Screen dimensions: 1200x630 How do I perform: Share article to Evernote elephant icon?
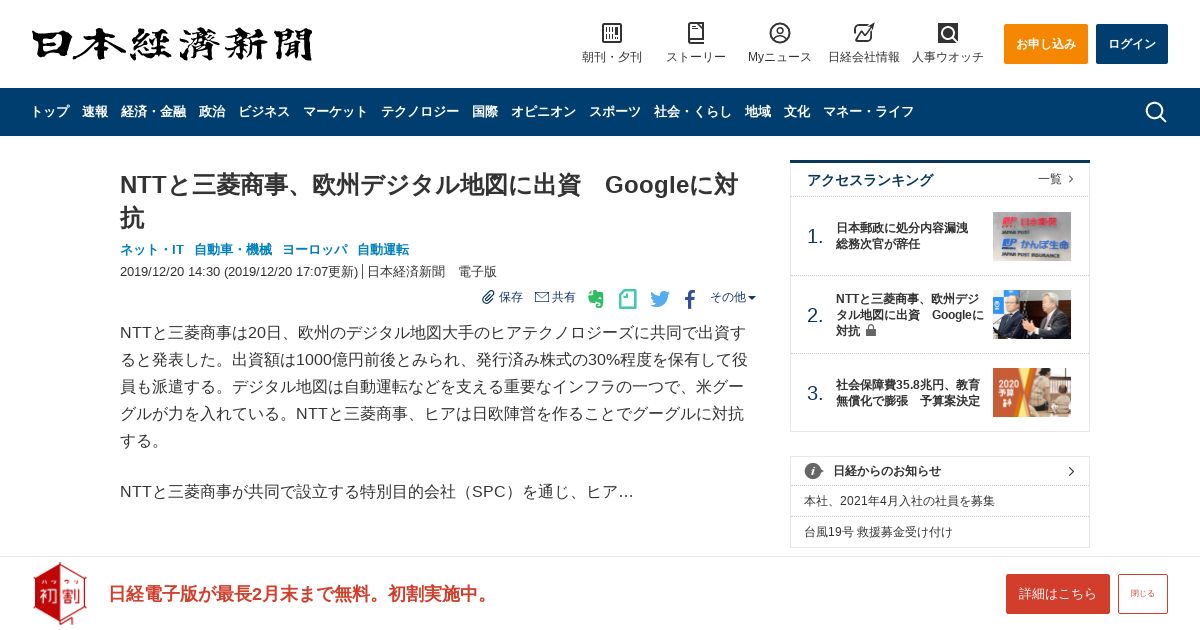tap(596, 299)
